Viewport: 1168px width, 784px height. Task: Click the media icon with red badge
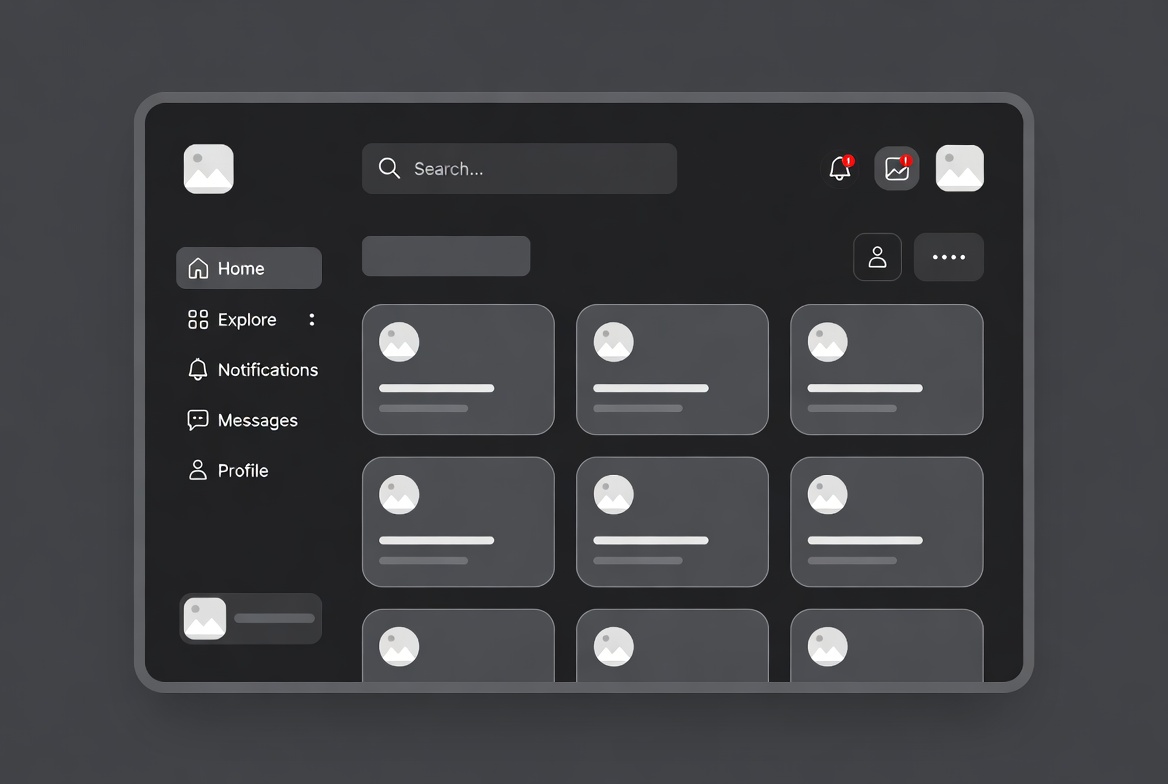[896, 168]
